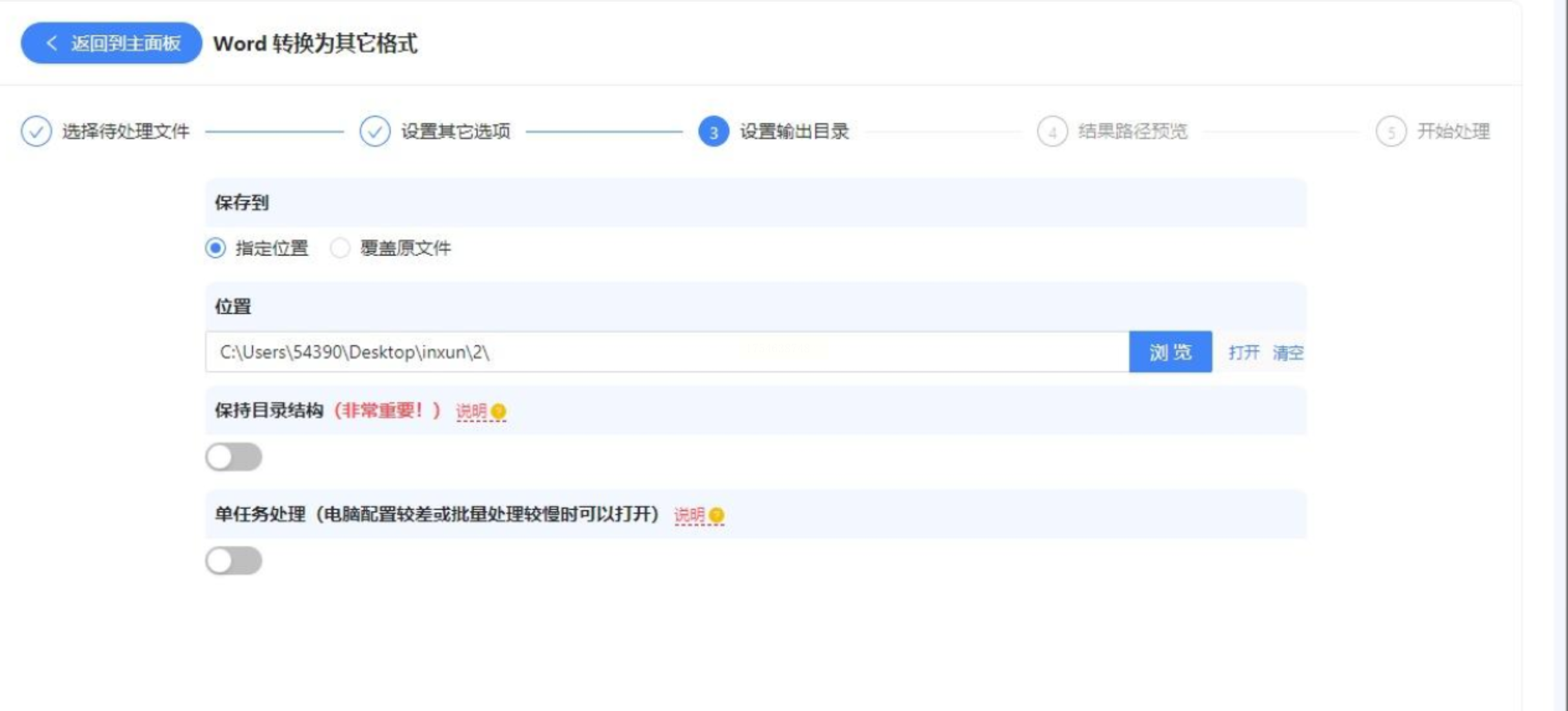Click the back arrow to return to the main panel

pos(52,43)
